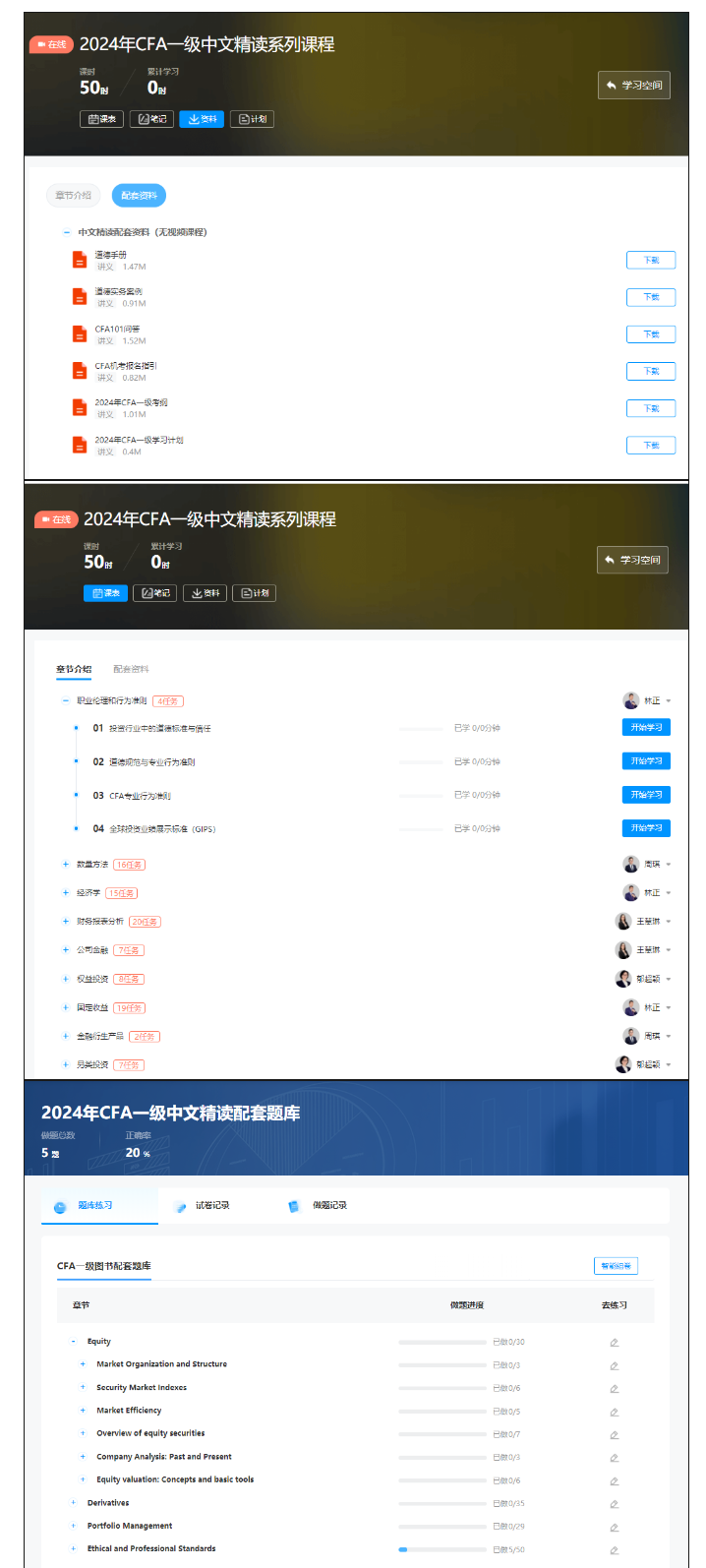Click the highlighted blue 资料 header button
Viewport: 706px width, 1568px height.
point(202,119)
